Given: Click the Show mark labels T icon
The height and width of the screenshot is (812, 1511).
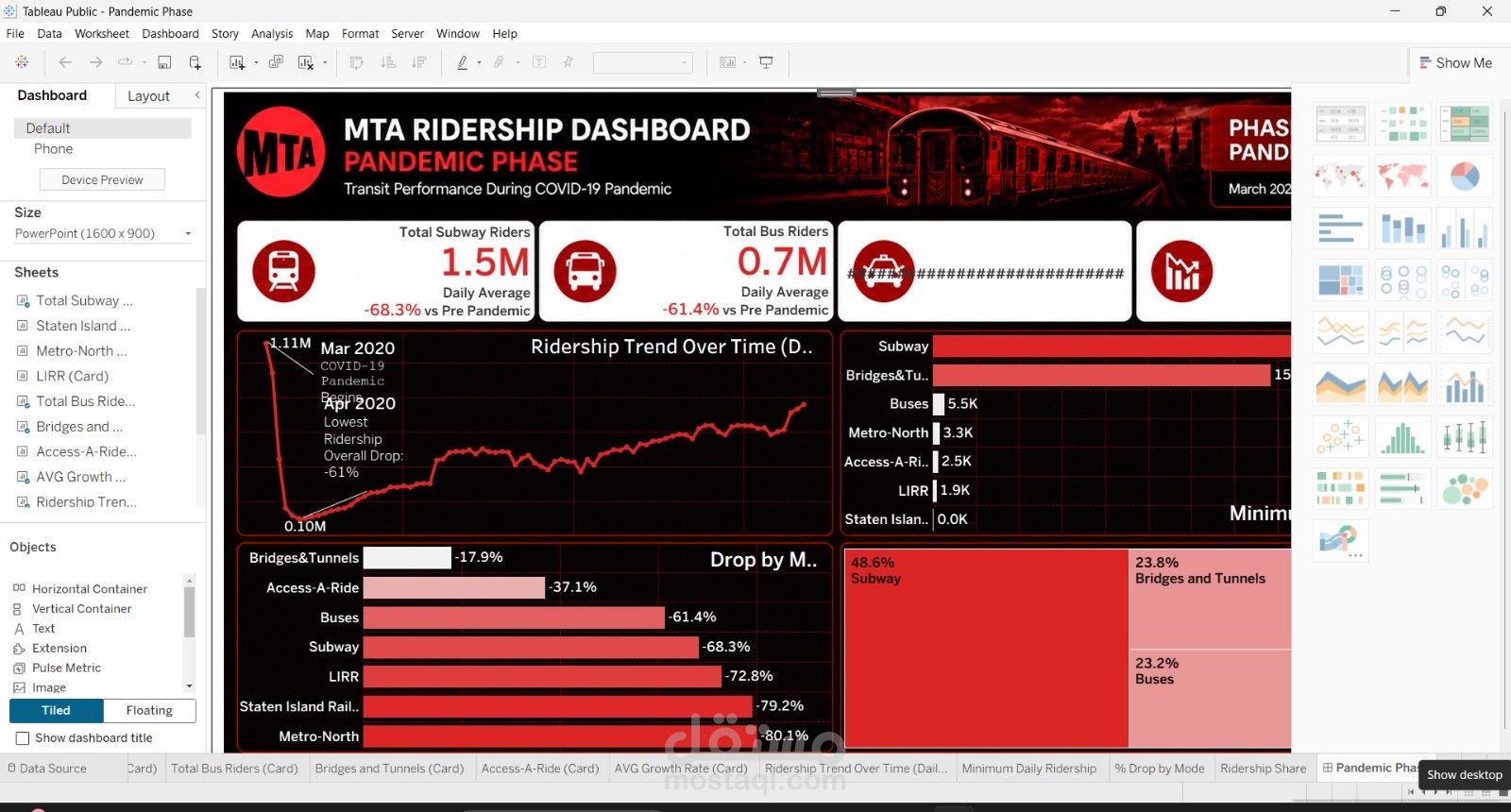Looking at the screenshot, I should (539, 62).
